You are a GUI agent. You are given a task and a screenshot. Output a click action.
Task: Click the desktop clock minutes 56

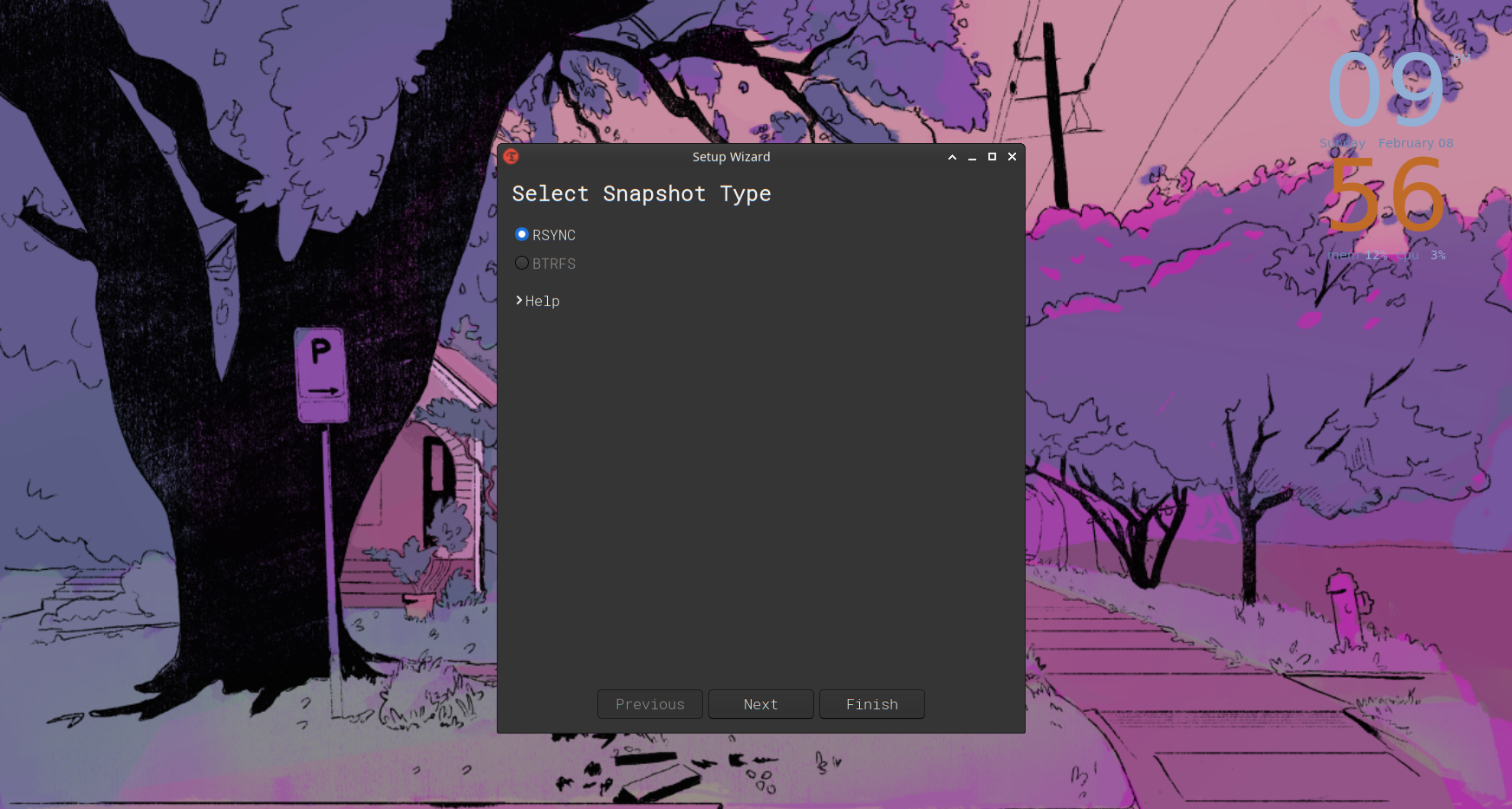(1385, 196)
